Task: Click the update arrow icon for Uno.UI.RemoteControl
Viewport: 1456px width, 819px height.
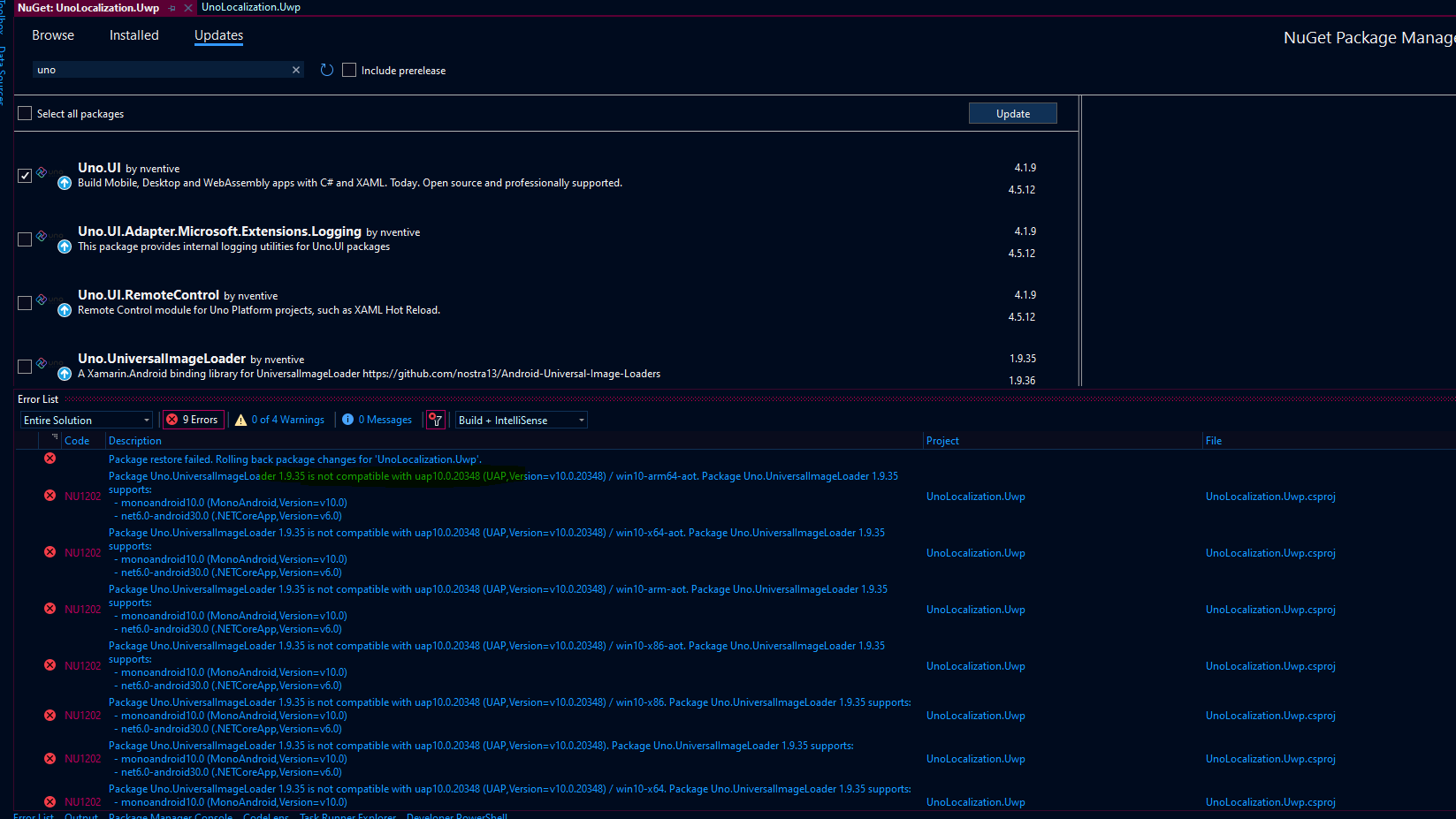Action: (65, 310)
